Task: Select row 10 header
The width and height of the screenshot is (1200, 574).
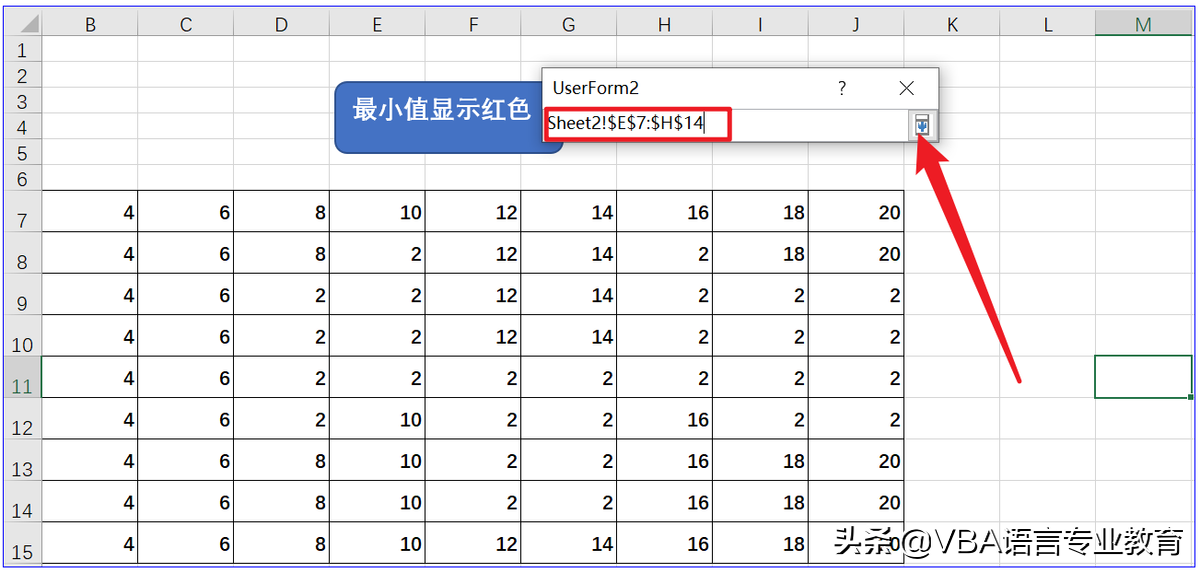Action: point(22,336)
